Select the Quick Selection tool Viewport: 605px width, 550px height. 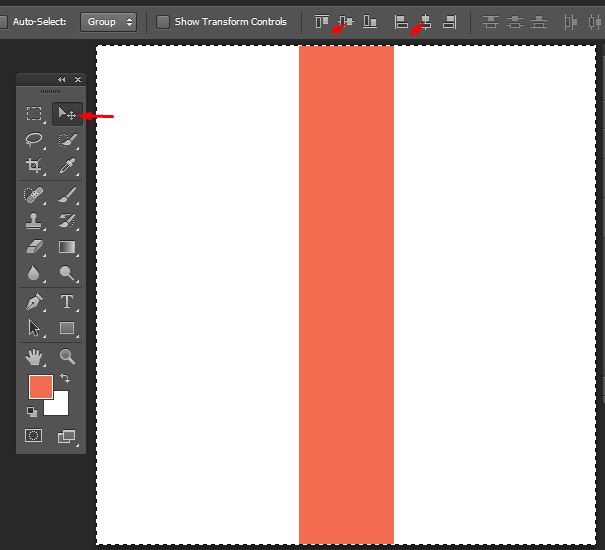pos(67,140)
